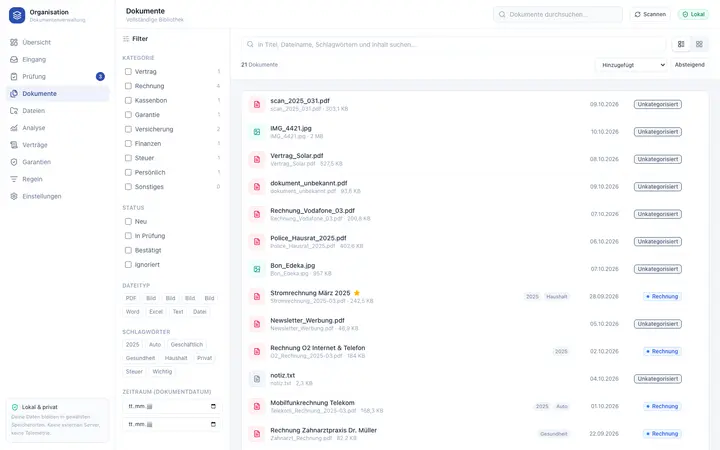Screen dimensions: 720x450
Task: Open calendar picker of second date field
Action: (x=213, y=424)
